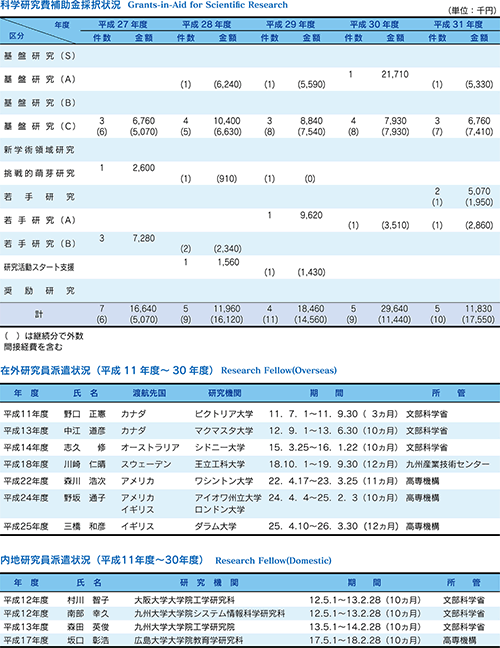The image size is (500, 648).
Task: Select the 若手研究（B） row label
Action: tap(40, 244)
